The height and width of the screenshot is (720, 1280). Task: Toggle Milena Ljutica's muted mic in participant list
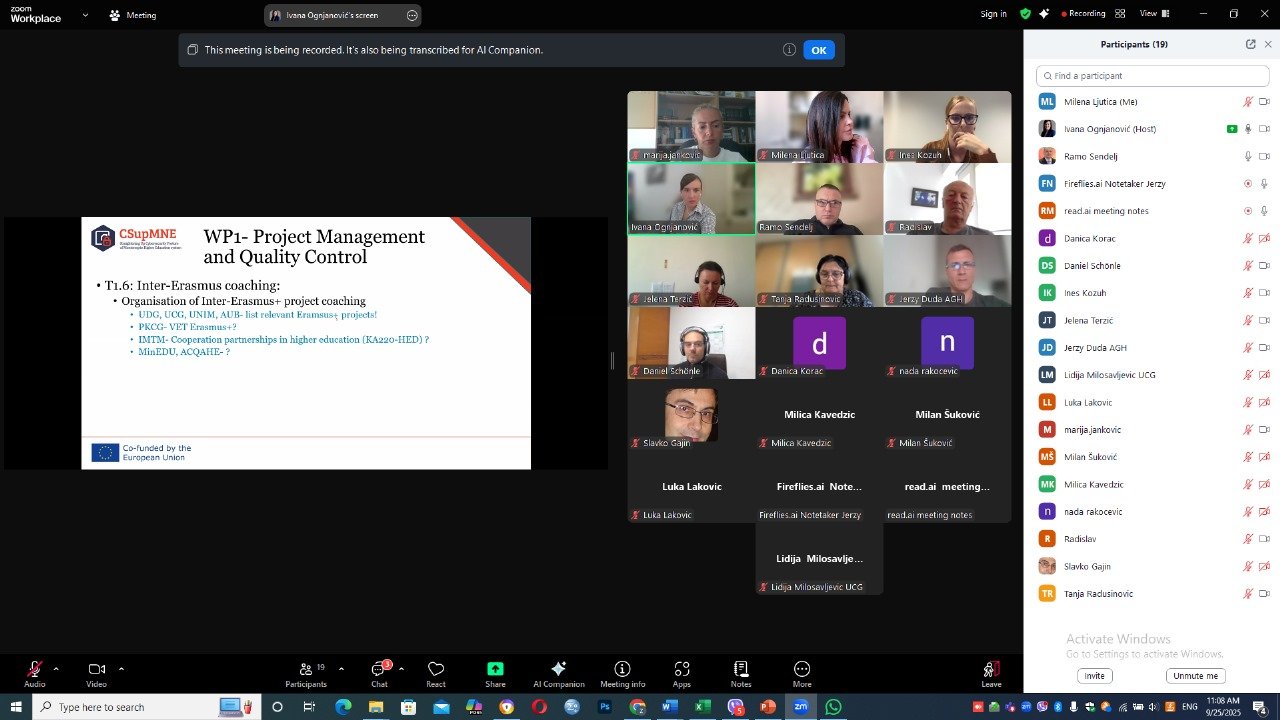click(1248, 102)
